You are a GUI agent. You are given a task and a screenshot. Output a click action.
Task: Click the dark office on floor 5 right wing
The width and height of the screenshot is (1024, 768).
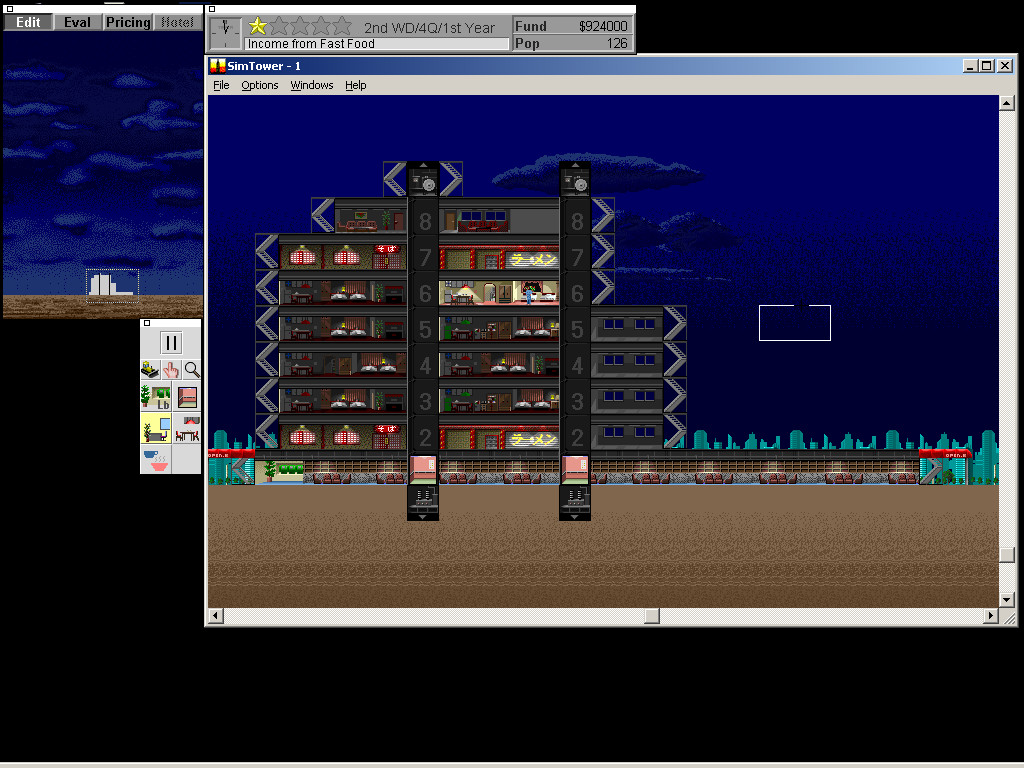click(627, 327)
